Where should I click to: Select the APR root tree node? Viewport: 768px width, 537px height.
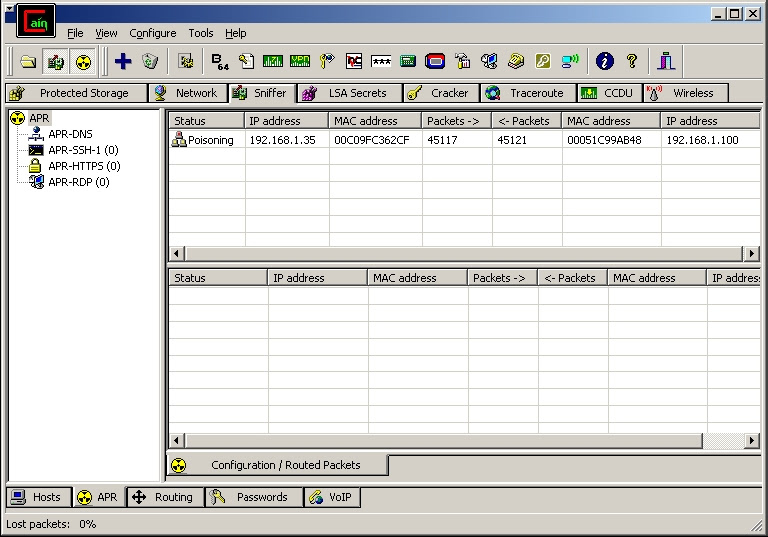[x=39, y=118]
